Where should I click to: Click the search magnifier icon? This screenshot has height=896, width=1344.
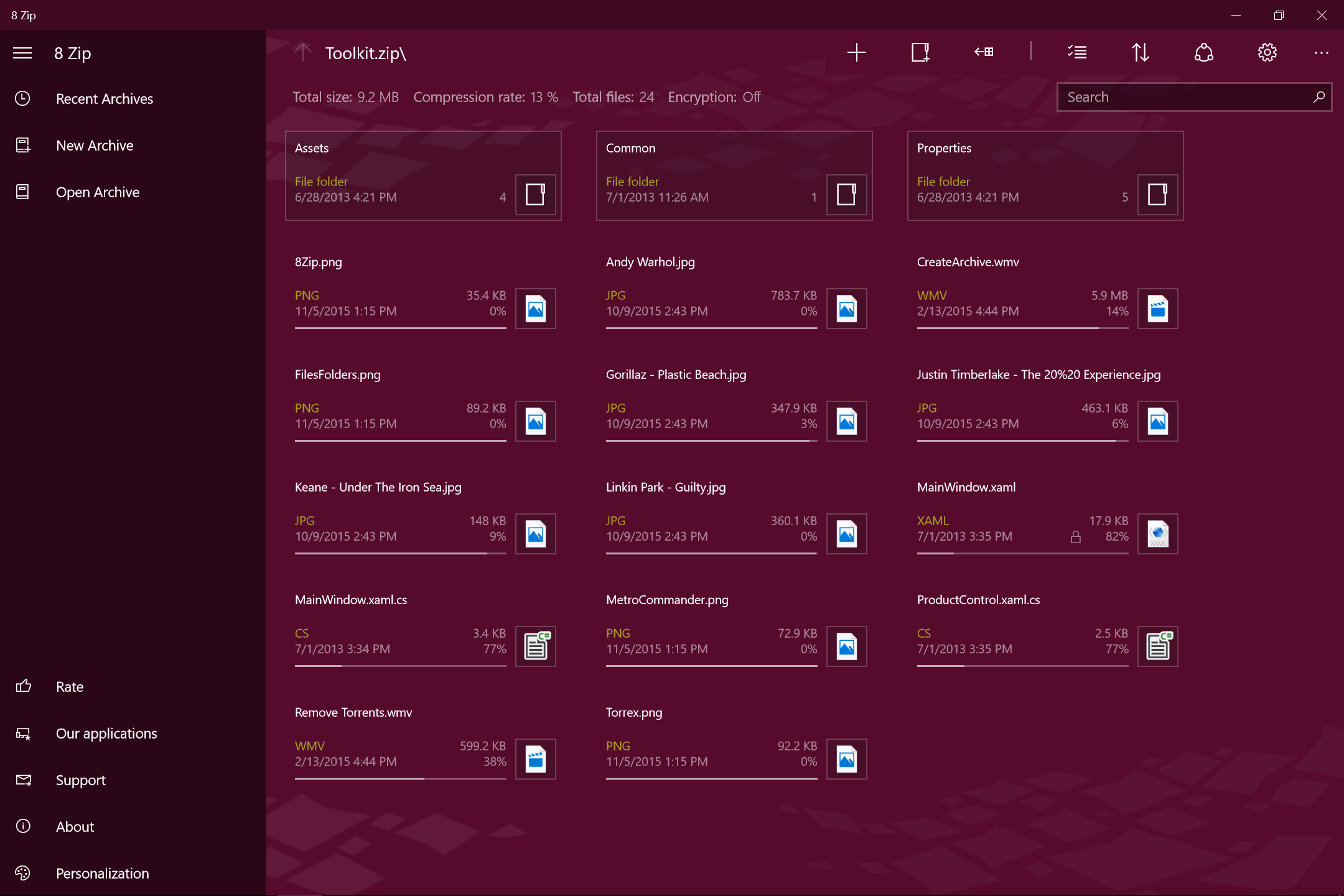coord(1318,97)
